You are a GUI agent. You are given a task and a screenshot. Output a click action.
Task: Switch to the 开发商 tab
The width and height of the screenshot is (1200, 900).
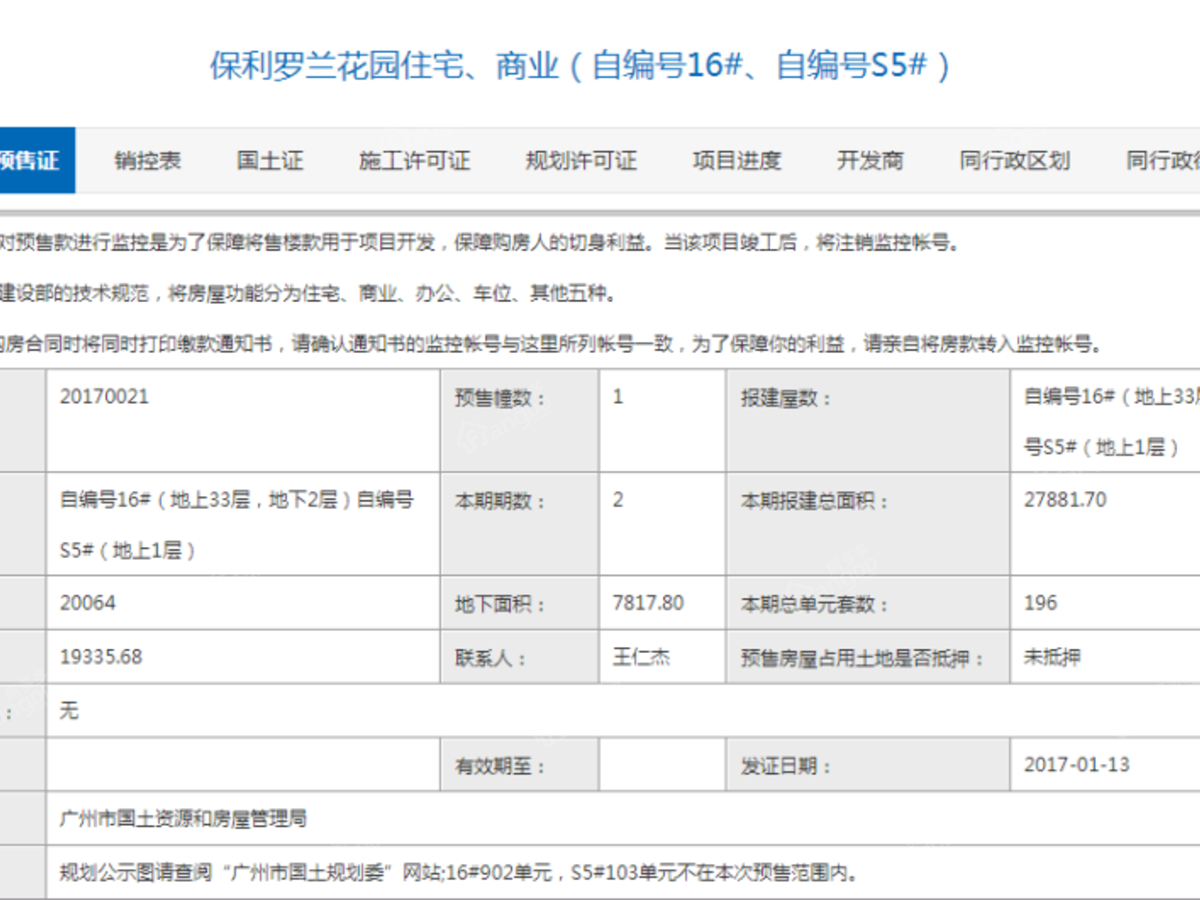870,161
